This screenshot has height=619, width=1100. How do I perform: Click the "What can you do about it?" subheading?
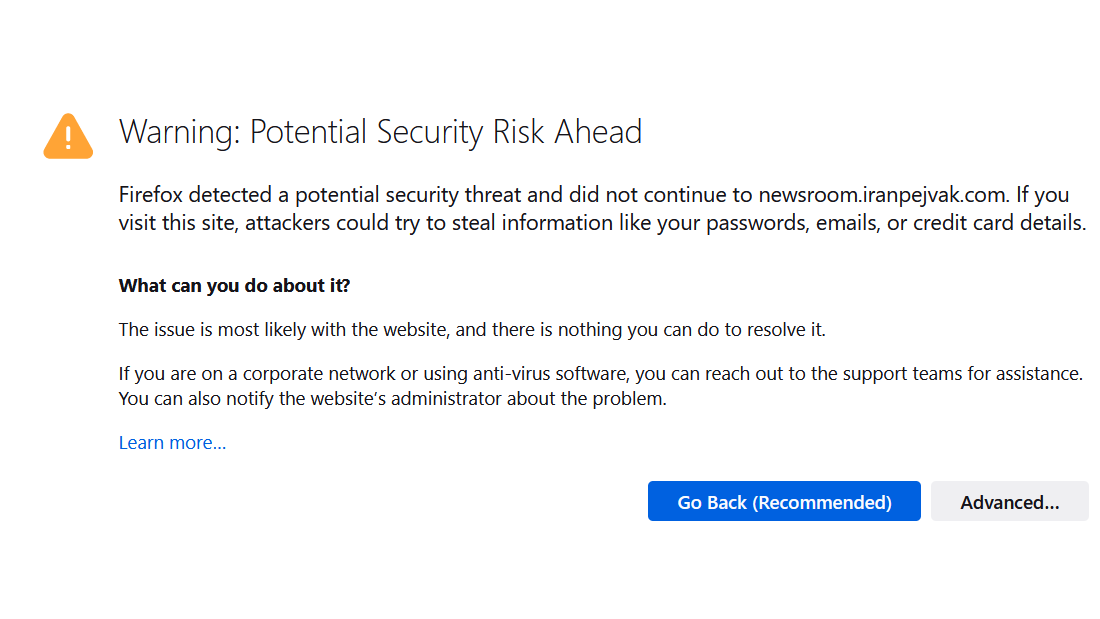[x=234, y=286]
